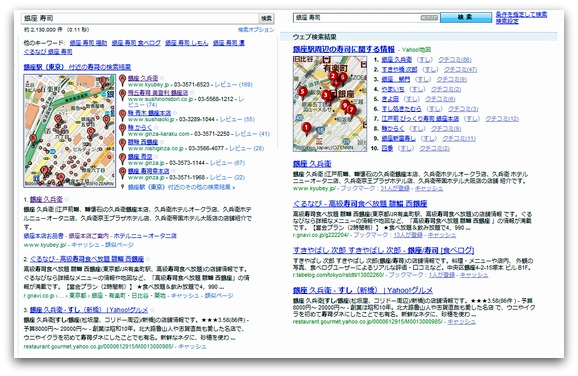Click star after numbered result 1. 銀座 久兵衛
The width and height of the screenshot is (578, 376).
pos(66,199)
